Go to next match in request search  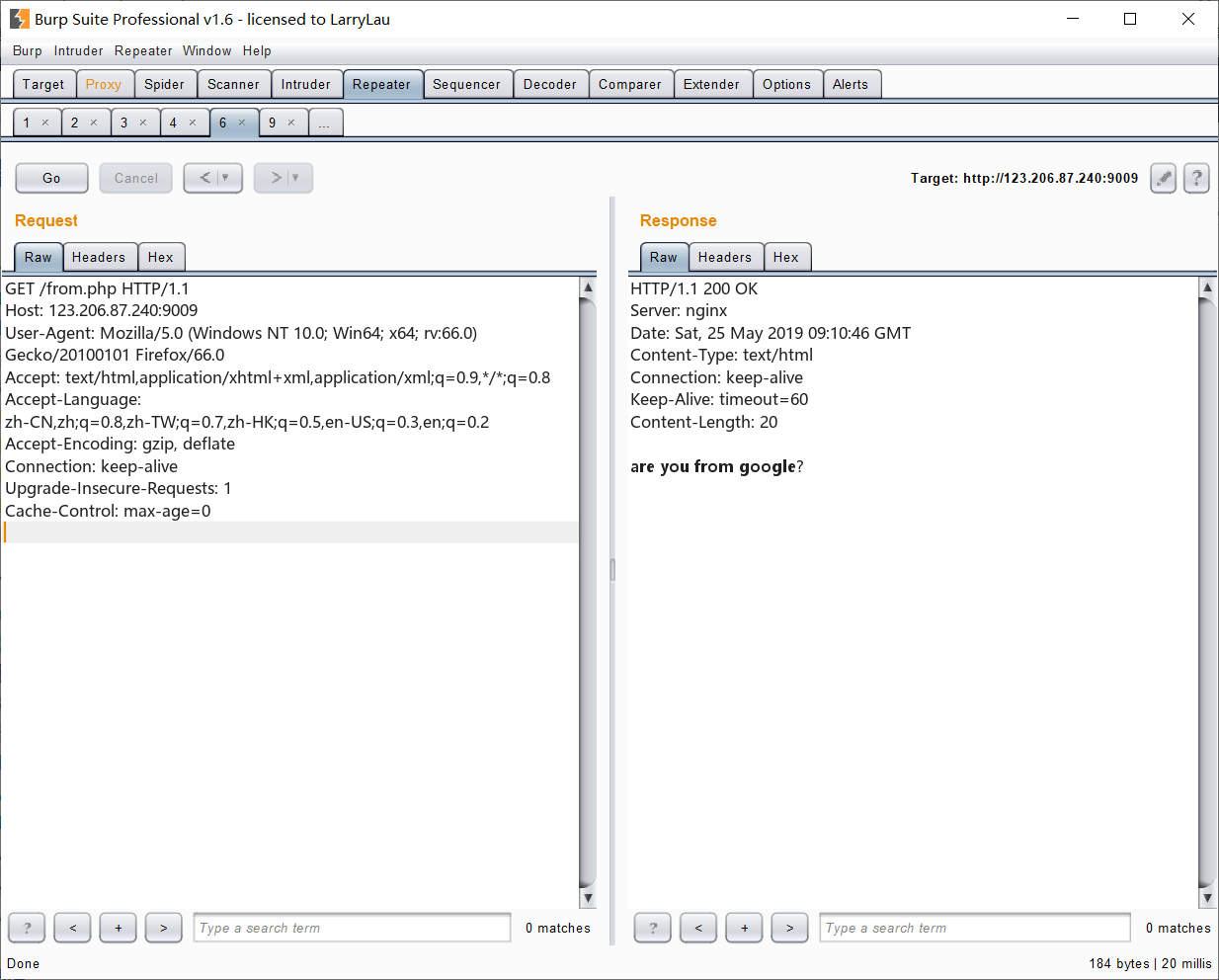164,928
